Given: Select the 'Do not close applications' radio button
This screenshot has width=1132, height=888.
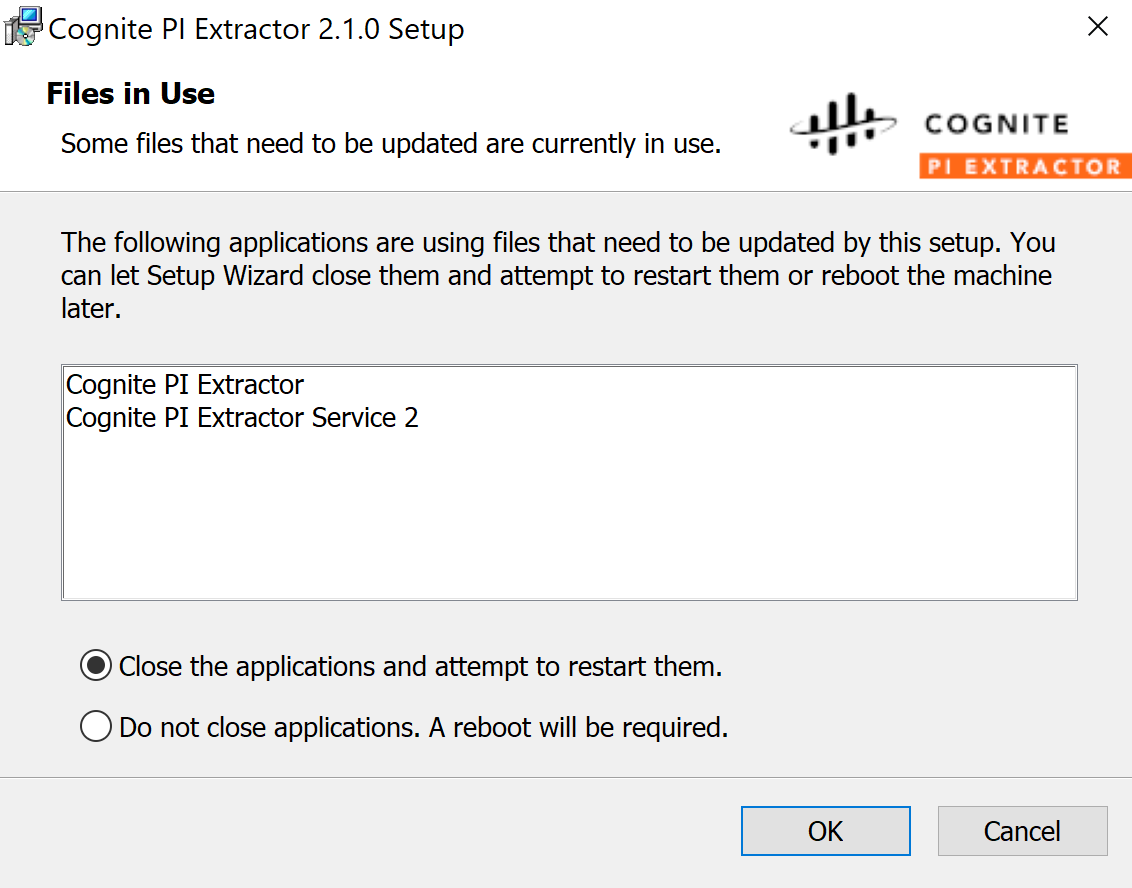Looking at the screenshot, I should click(96, 726).
